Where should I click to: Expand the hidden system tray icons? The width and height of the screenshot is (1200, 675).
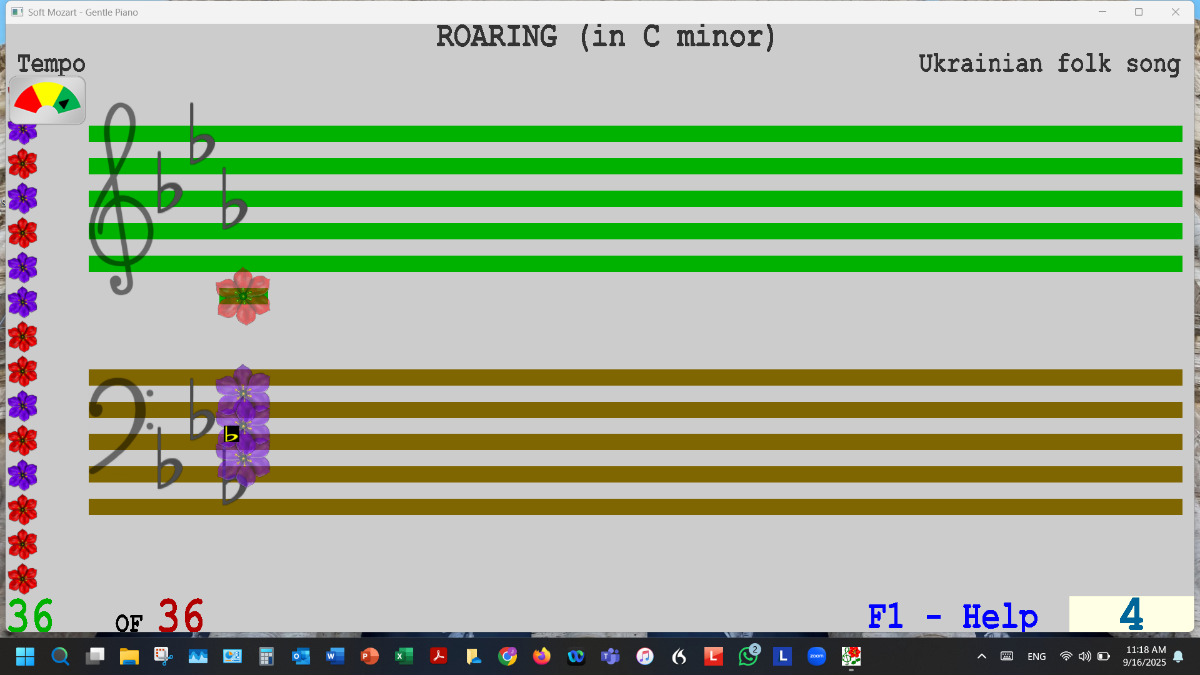981,656
